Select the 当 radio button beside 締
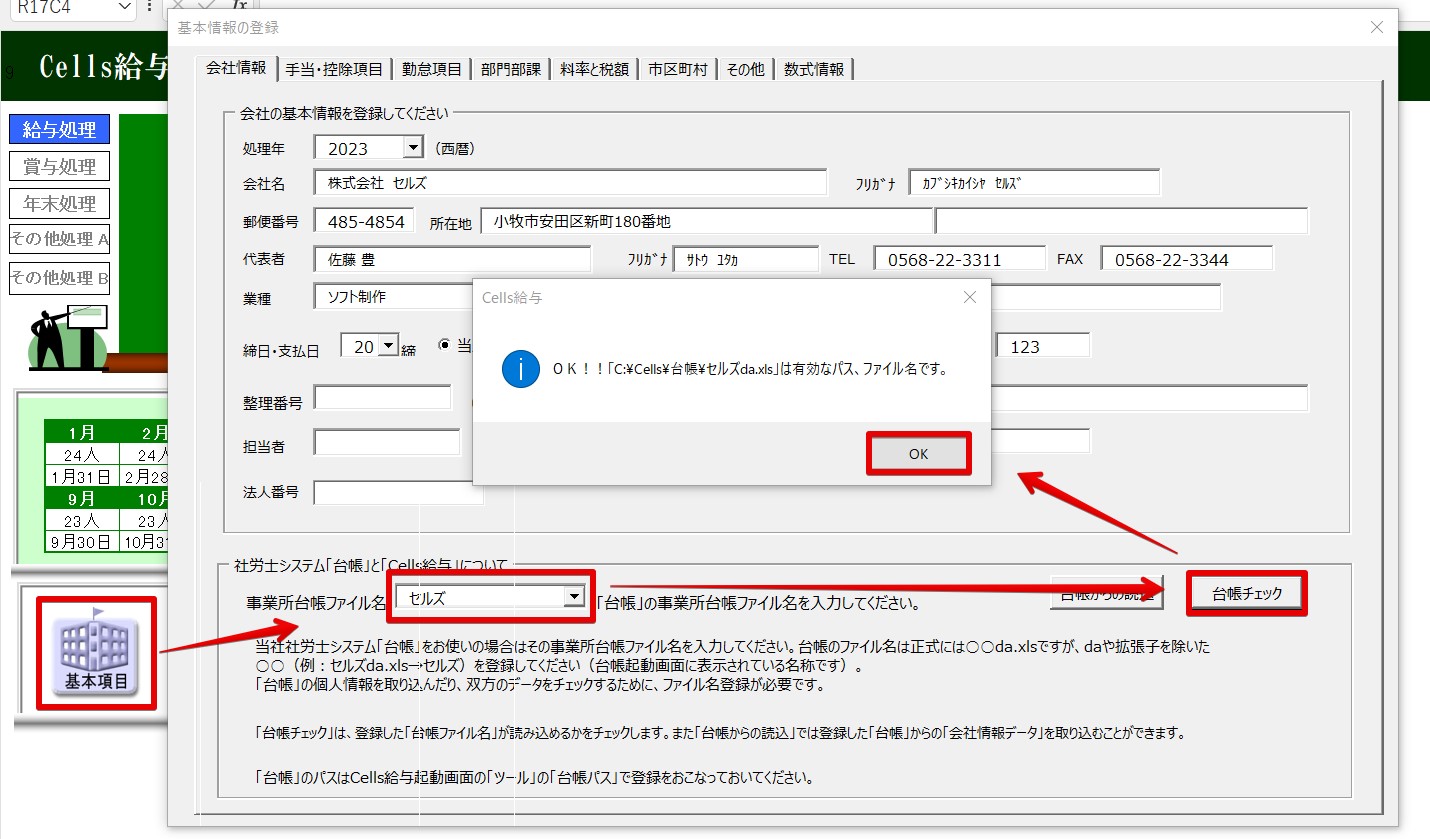Viewport: 1430px width, 839px height. pos(445,345)
